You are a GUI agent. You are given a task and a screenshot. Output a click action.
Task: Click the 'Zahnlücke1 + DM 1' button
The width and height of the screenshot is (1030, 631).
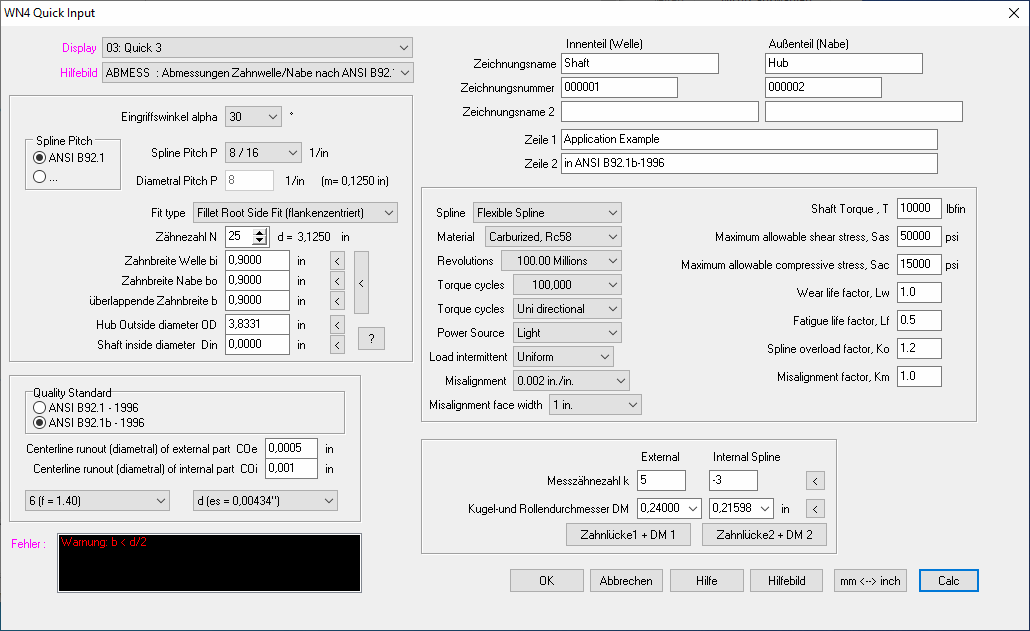tap(628, 535)
